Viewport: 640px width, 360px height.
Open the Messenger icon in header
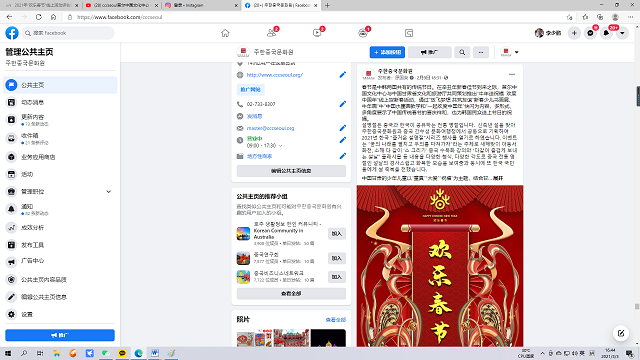point(590,33)
